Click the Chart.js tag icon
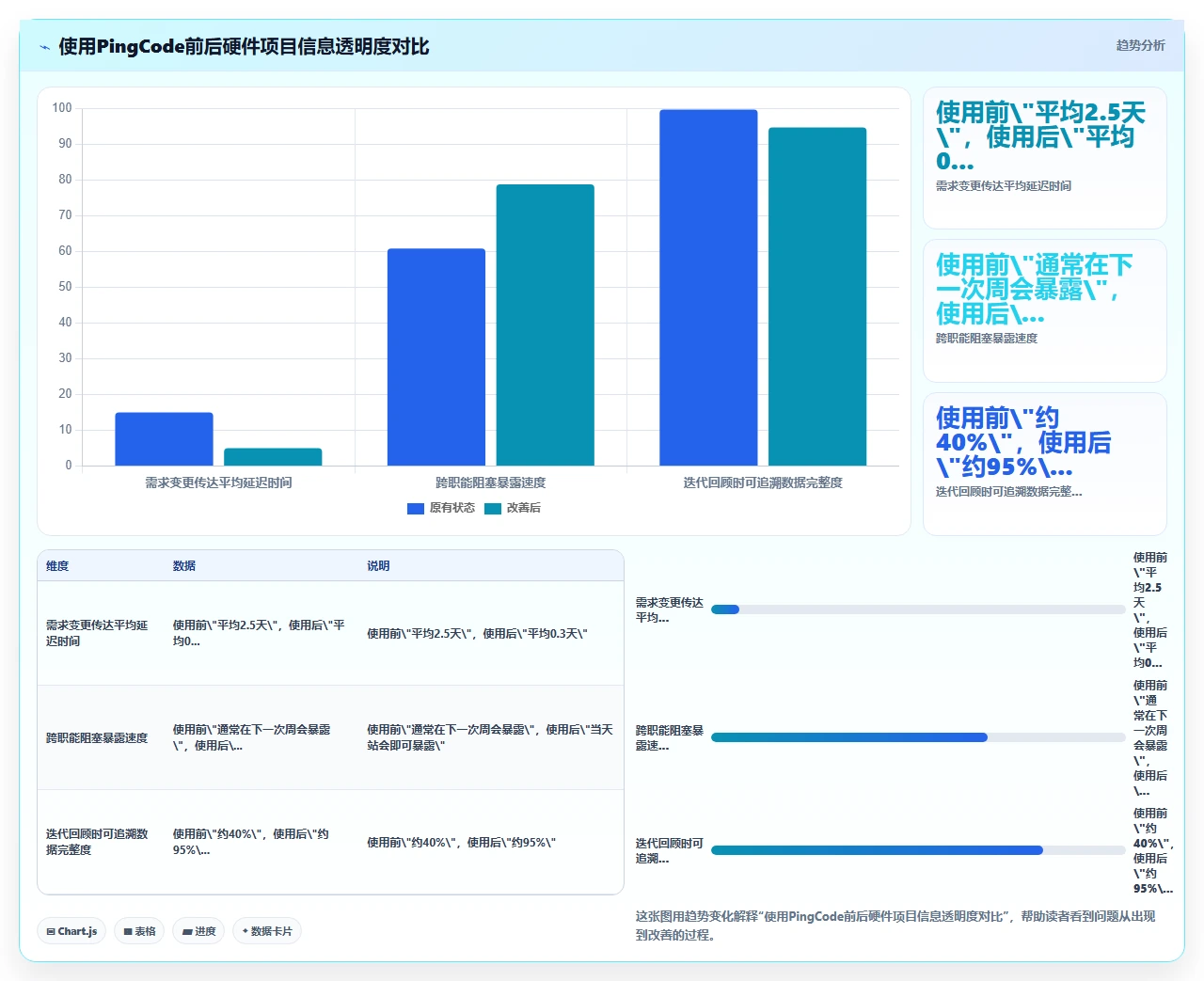Viewport: 1204px width, 981px height. (51, 931)
